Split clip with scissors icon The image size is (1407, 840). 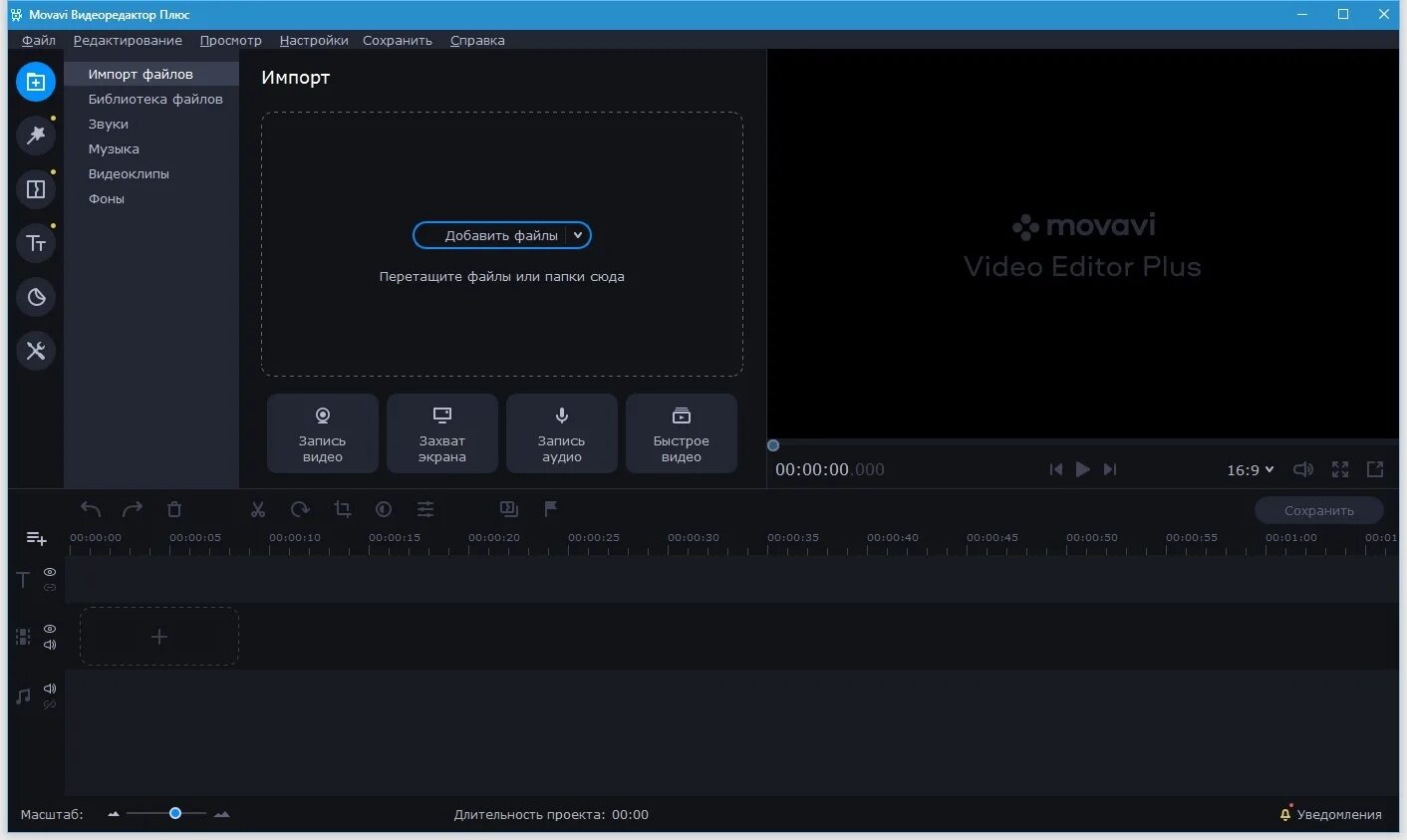tap(258, 509)
